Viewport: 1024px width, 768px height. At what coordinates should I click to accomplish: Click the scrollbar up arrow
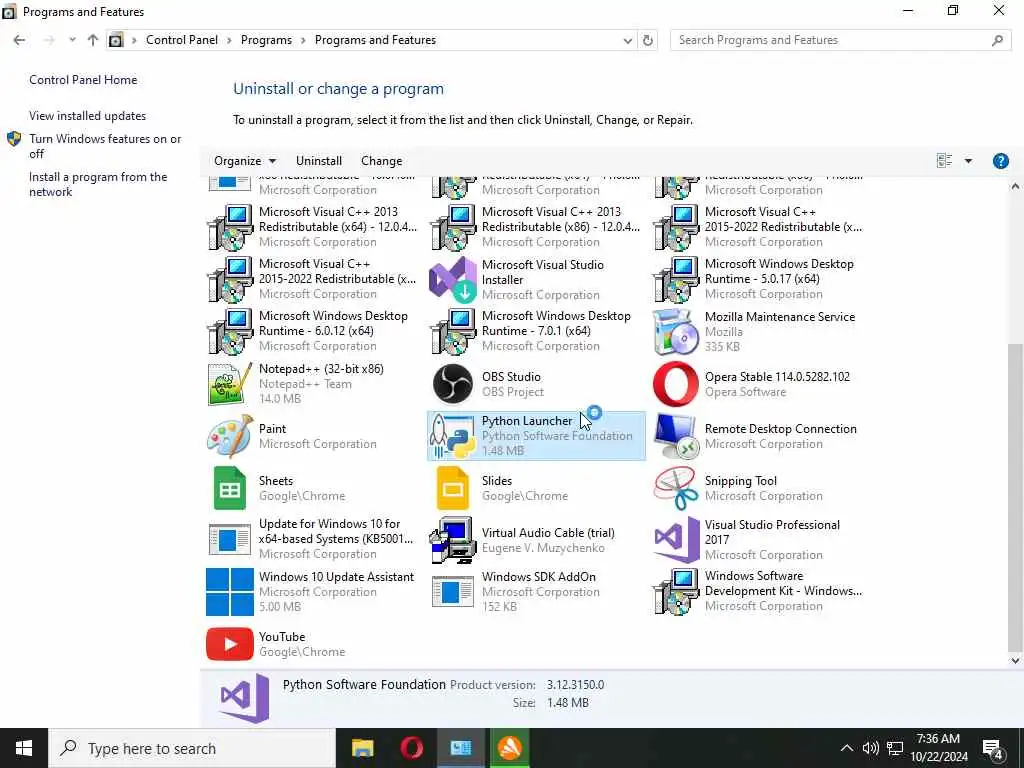(1015, 187)
